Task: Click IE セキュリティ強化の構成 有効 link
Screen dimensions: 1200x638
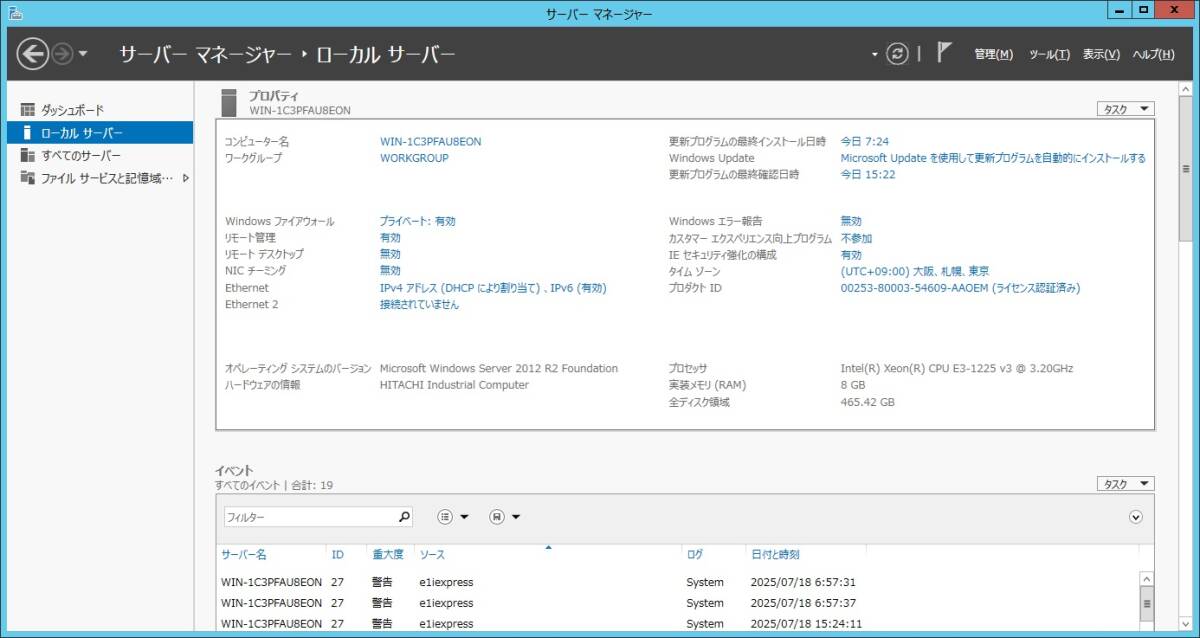Action: pos(850,255)
